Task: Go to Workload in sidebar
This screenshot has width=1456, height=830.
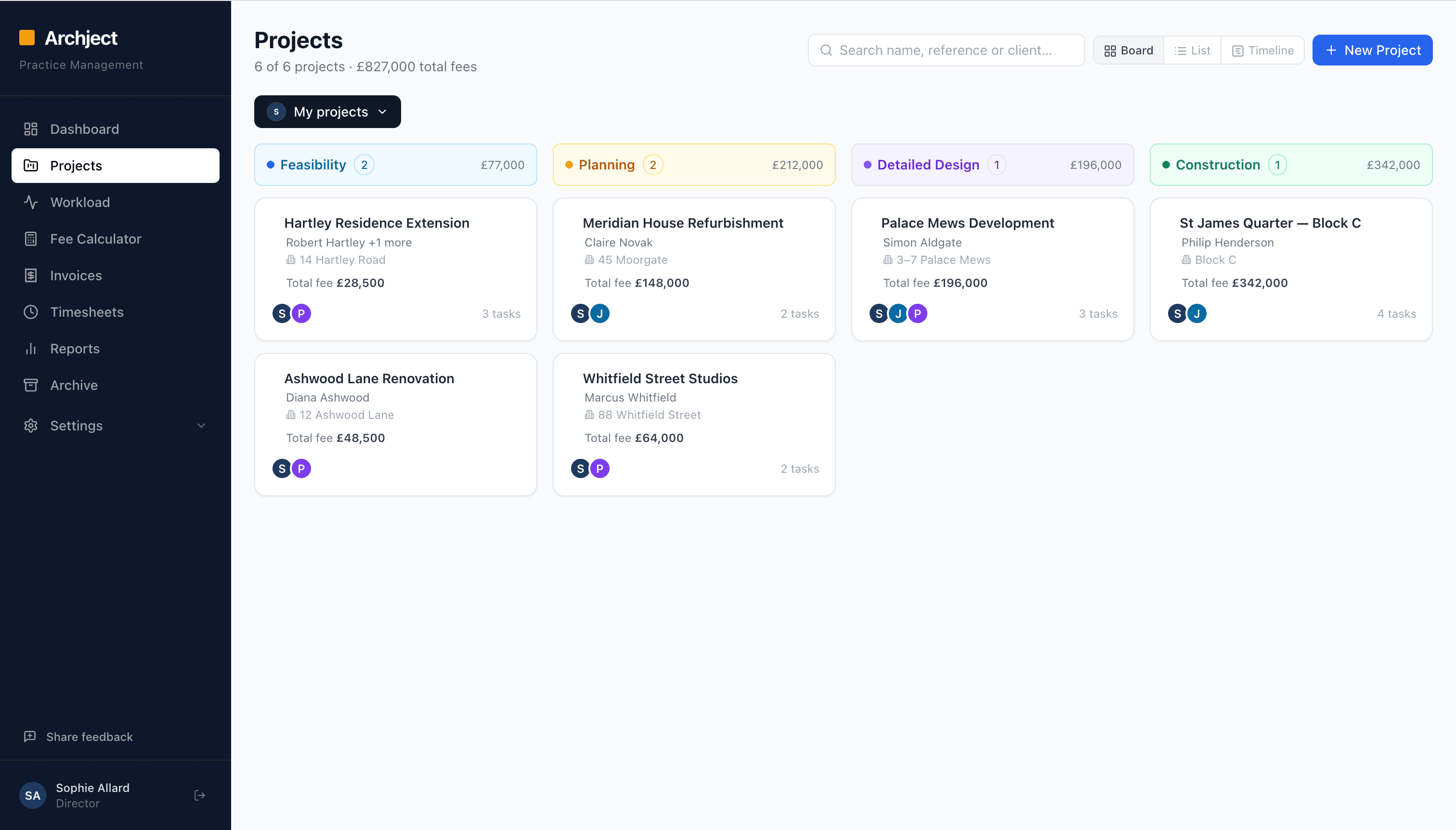Action: click(x=115, y=202)
